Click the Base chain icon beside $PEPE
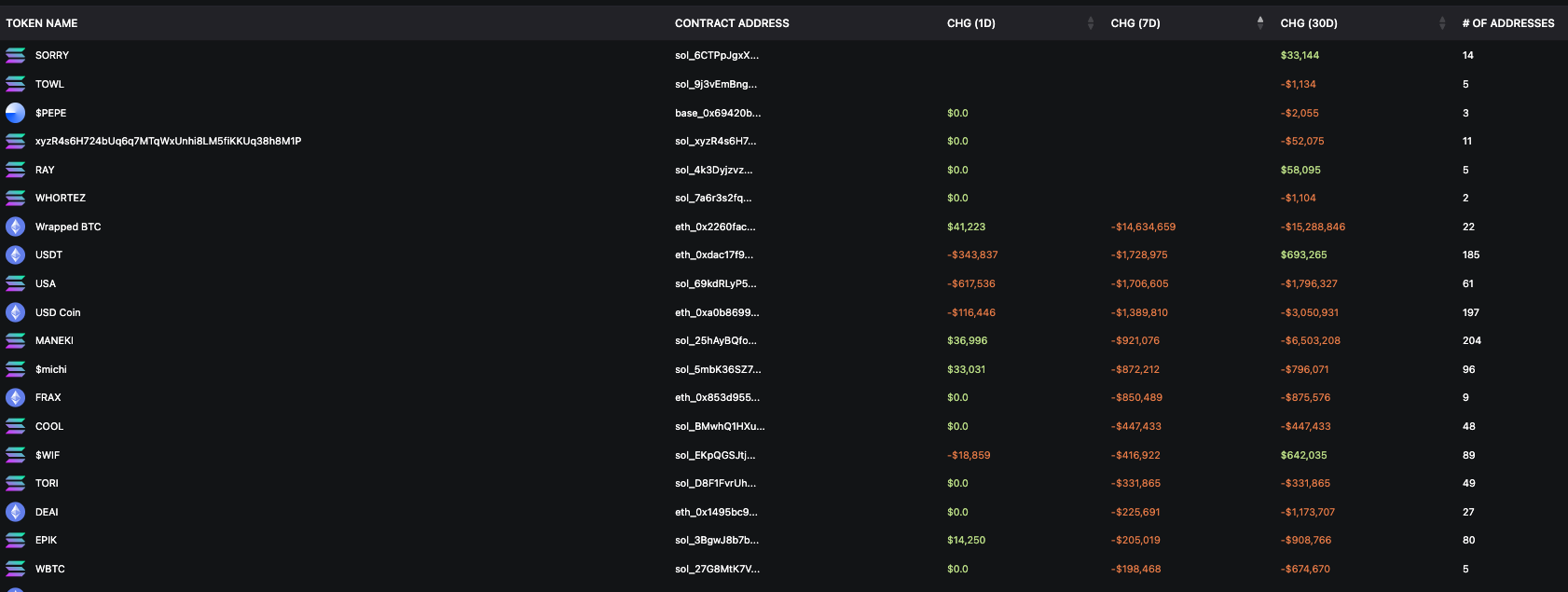 point(16,113)
